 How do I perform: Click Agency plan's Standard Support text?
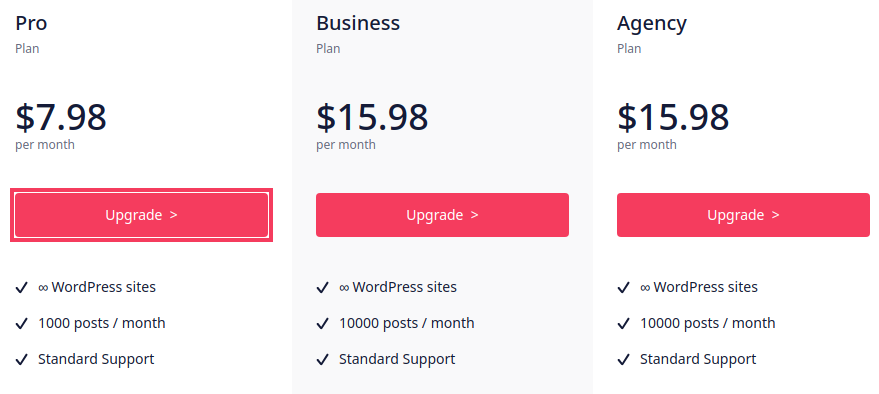[x=698, y=359]
